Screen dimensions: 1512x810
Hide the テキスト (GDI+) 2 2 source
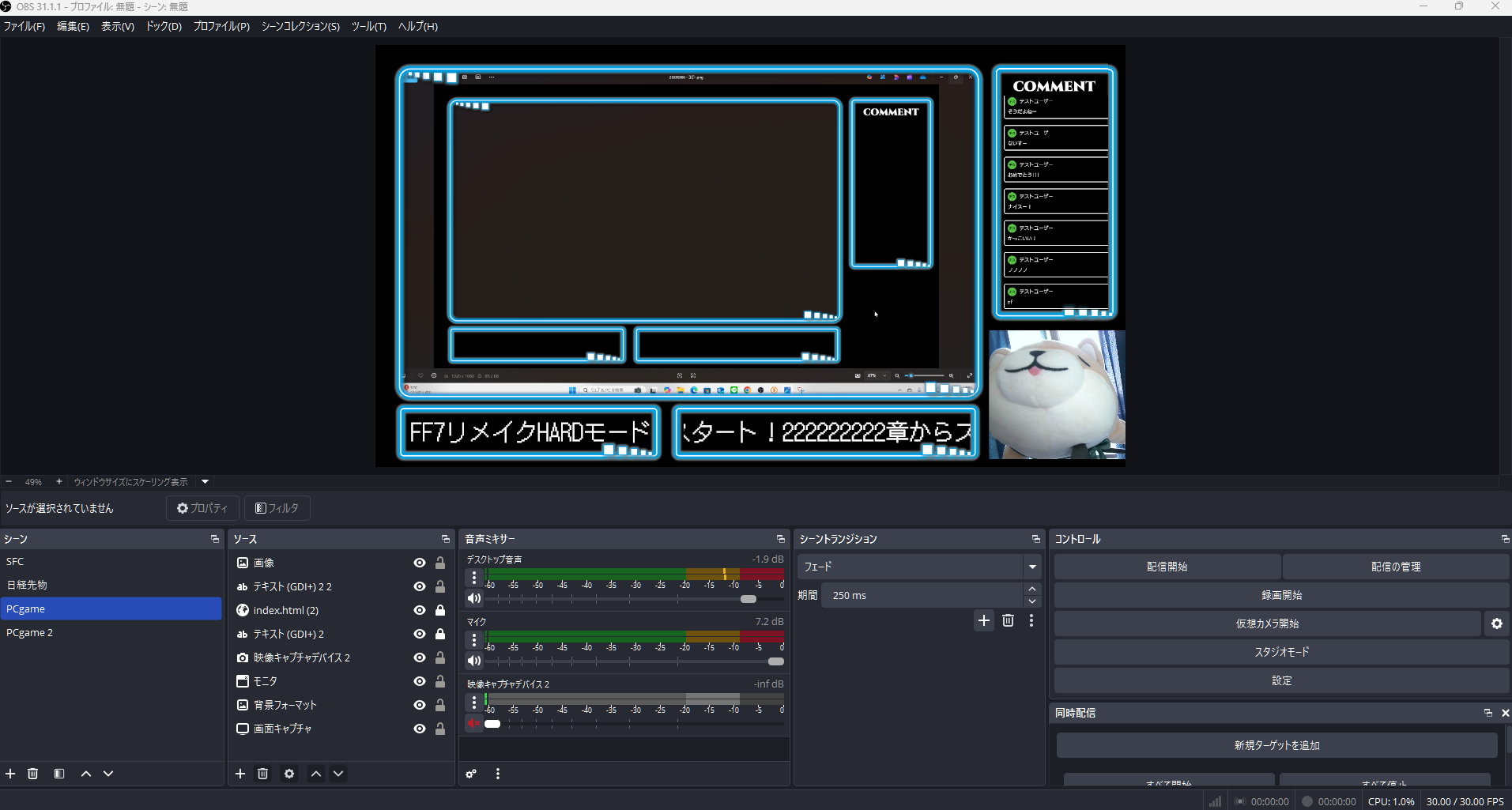pos(420,586)
